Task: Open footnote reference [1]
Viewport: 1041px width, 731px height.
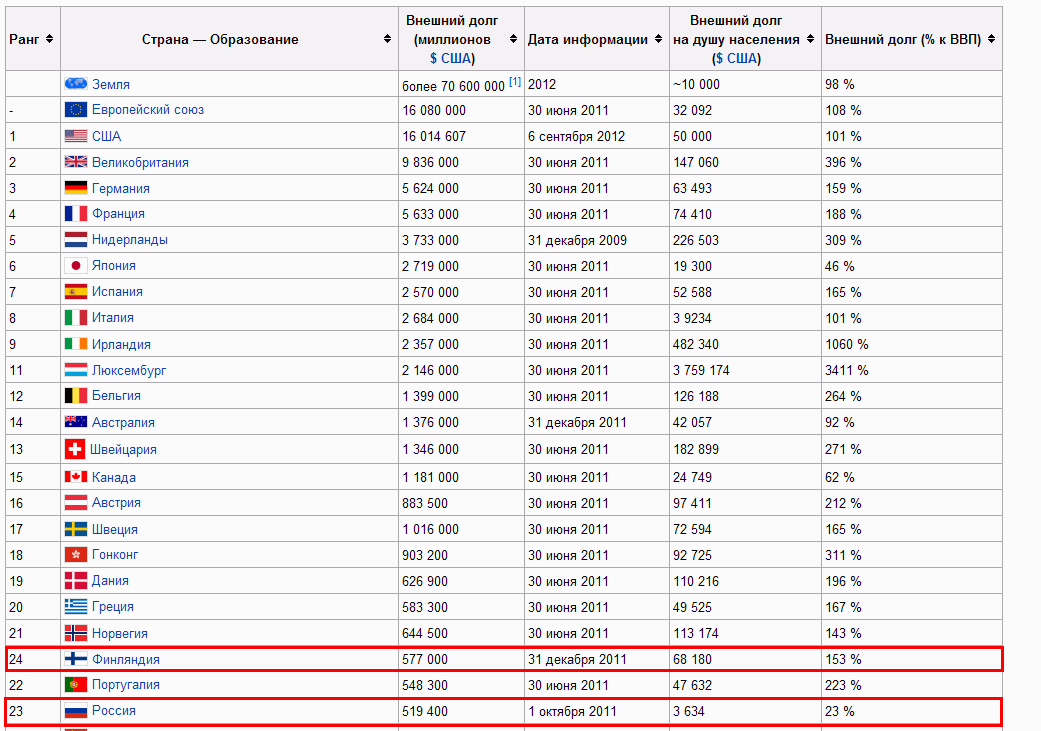Action: click(515, 82)
